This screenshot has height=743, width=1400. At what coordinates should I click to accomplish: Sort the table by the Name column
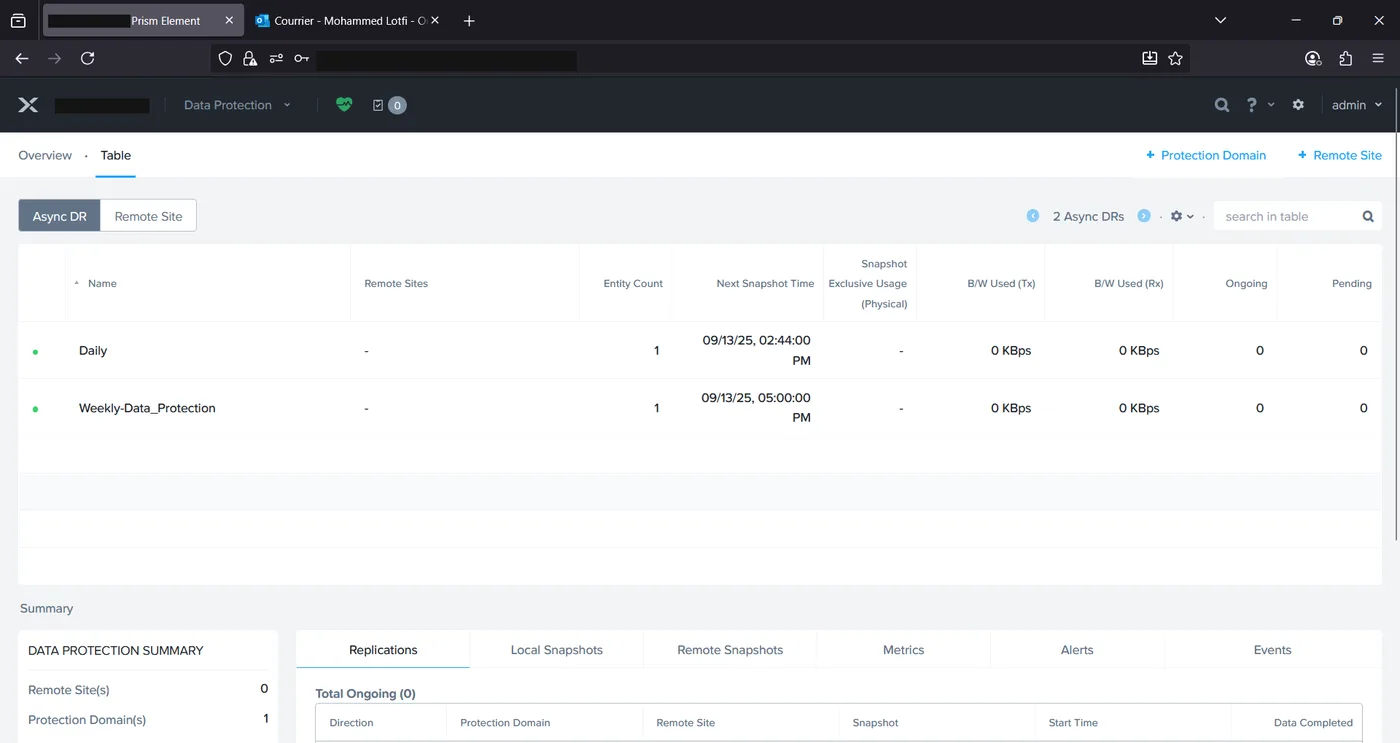pos(102,284)
